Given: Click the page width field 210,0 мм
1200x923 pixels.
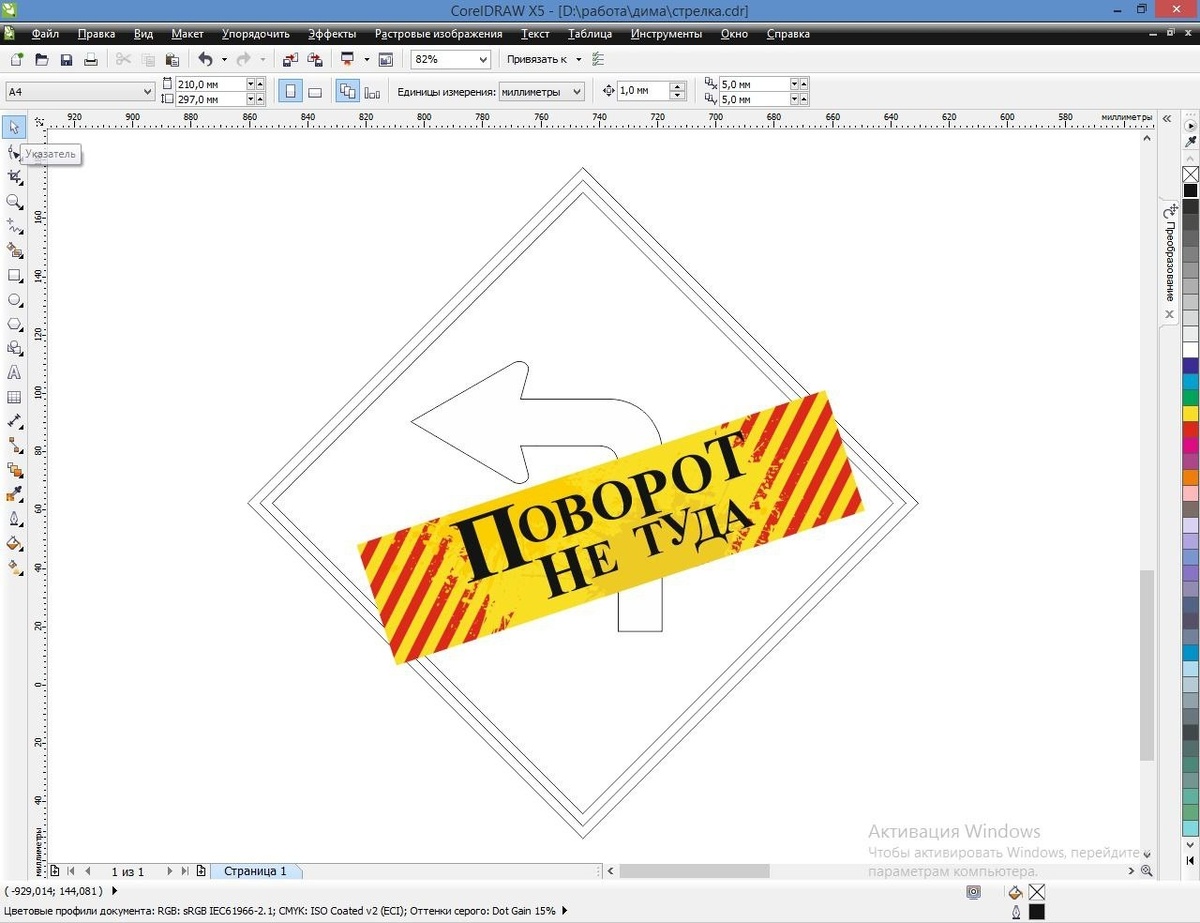Looking at the screenshot, I should tap(209, 85).
